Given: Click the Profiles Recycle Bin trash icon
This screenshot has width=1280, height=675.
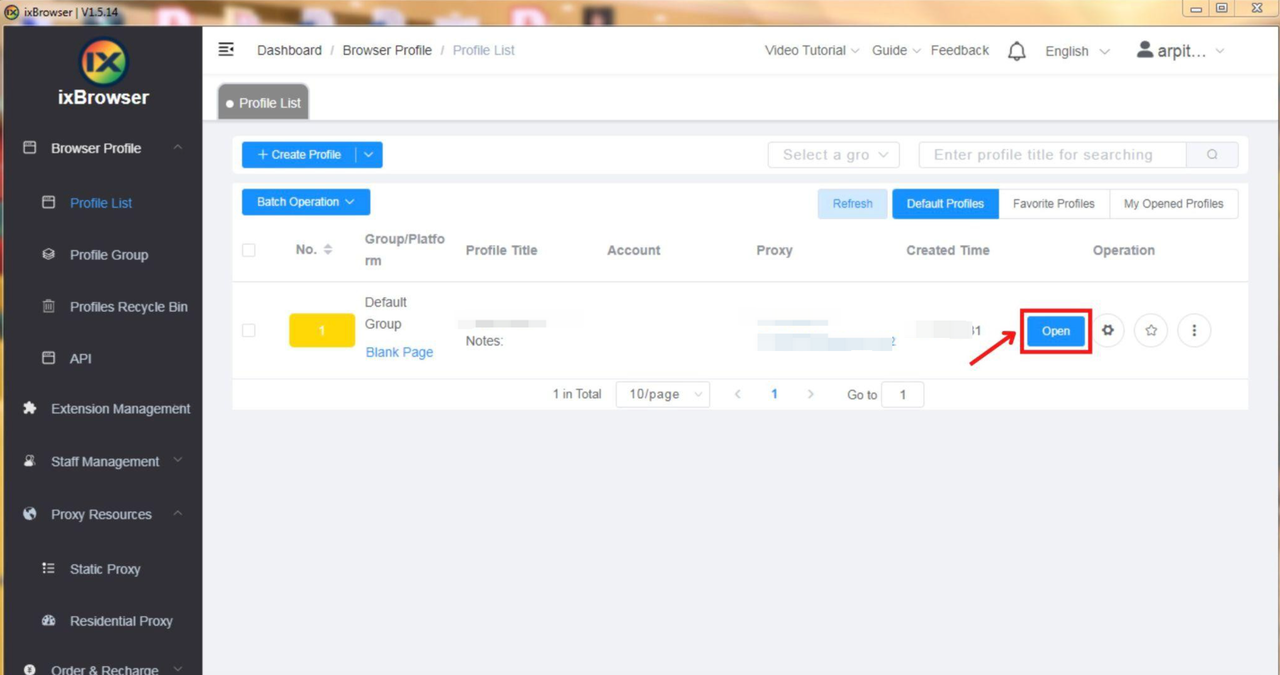Looking at the screenshot, I should coord(48,306).
